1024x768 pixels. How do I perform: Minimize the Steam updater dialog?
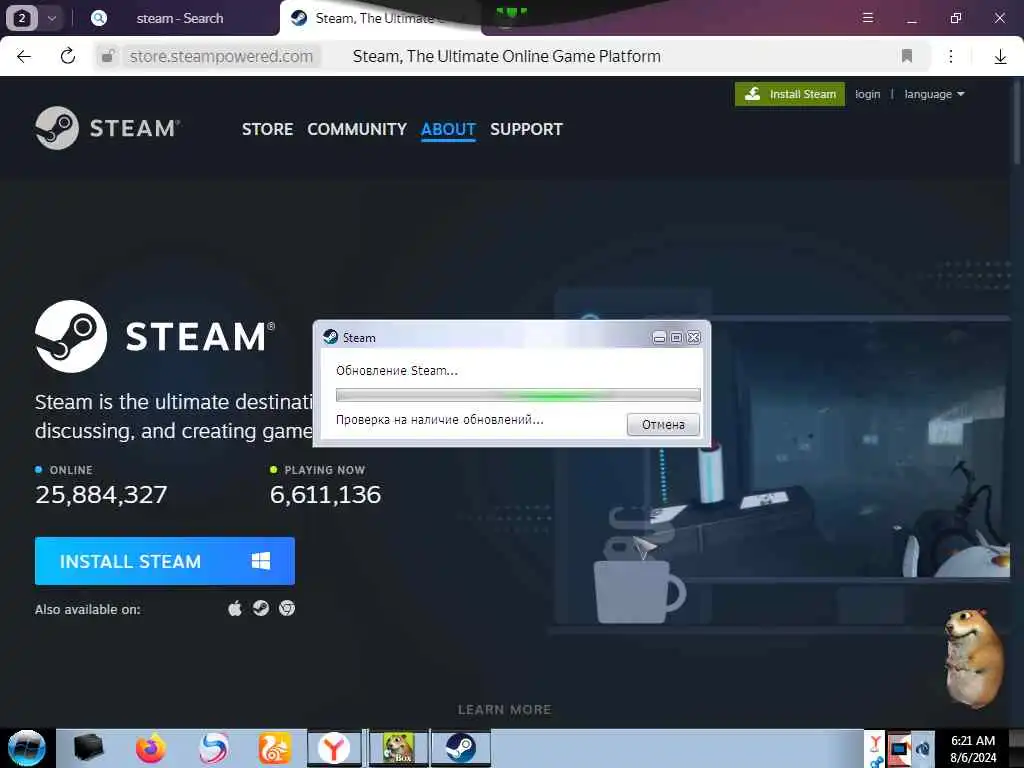(659, 337)
